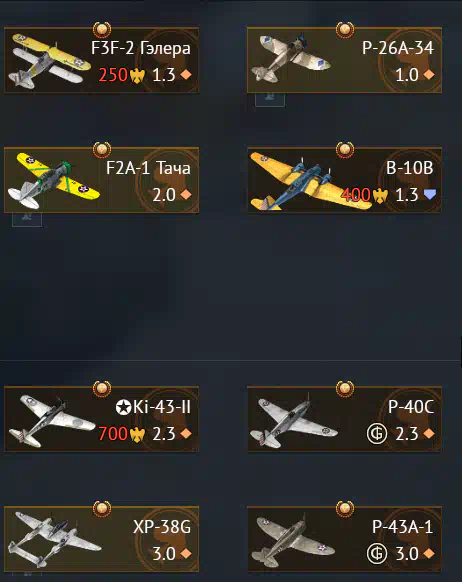
Task: Click the premium medal above P-26A-34
Action: point(345,29)
